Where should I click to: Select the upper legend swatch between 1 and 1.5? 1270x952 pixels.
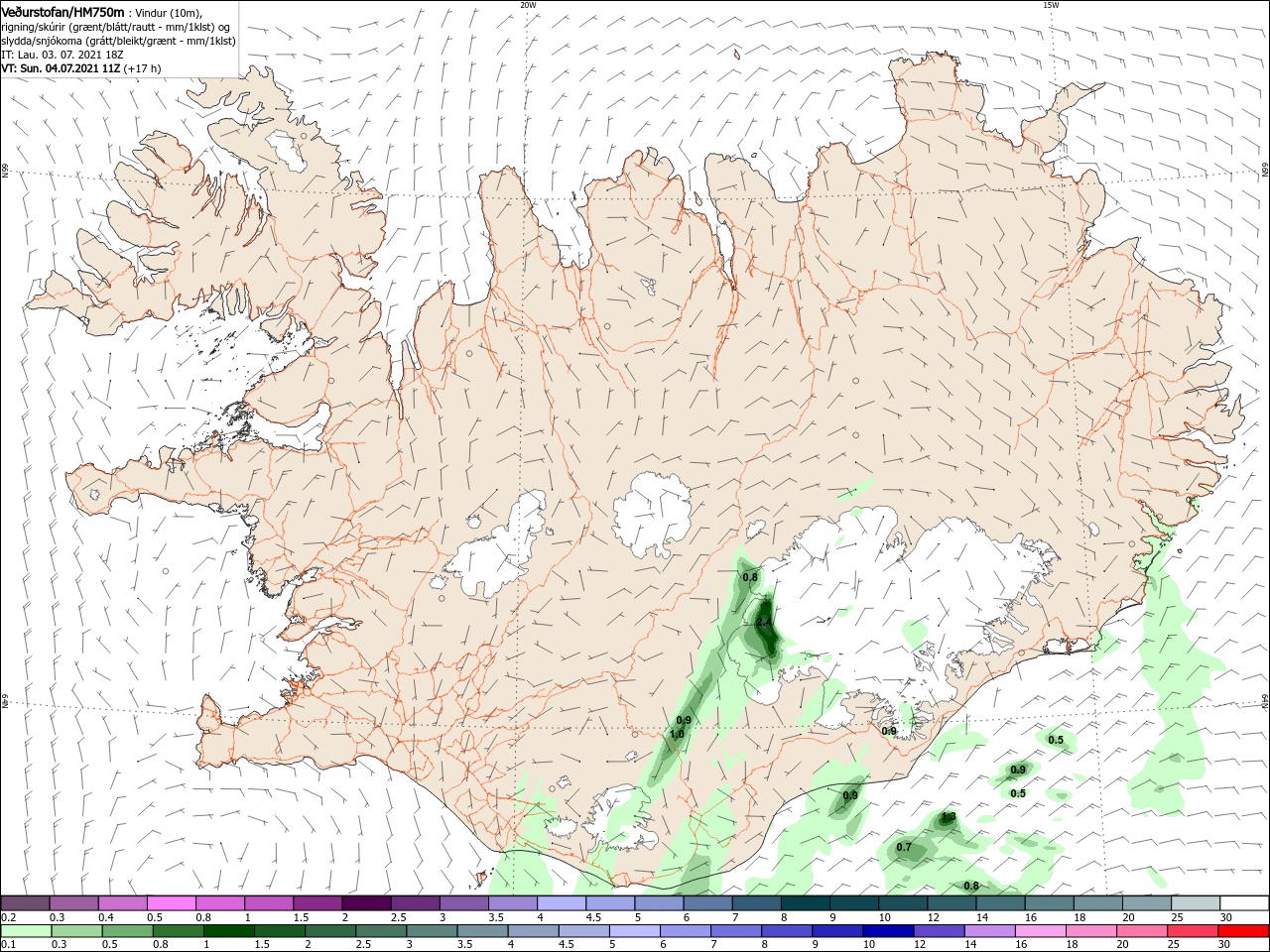[x=269, y=902]
